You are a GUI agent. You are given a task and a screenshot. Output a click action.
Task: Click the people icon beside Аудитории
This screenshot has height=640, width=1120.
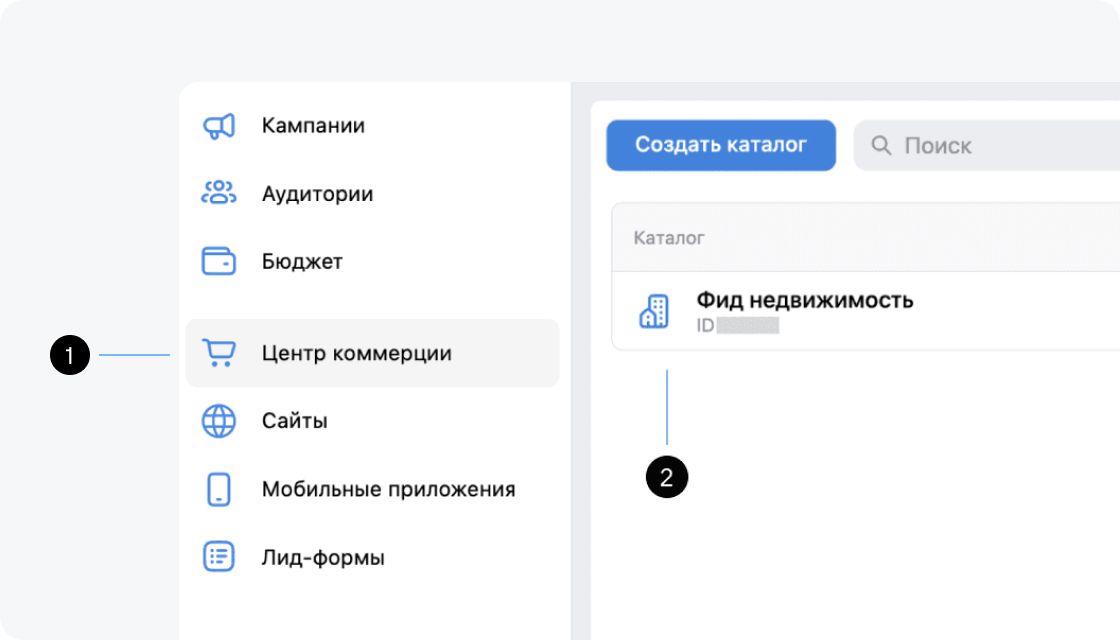click(x=219, y=194)
